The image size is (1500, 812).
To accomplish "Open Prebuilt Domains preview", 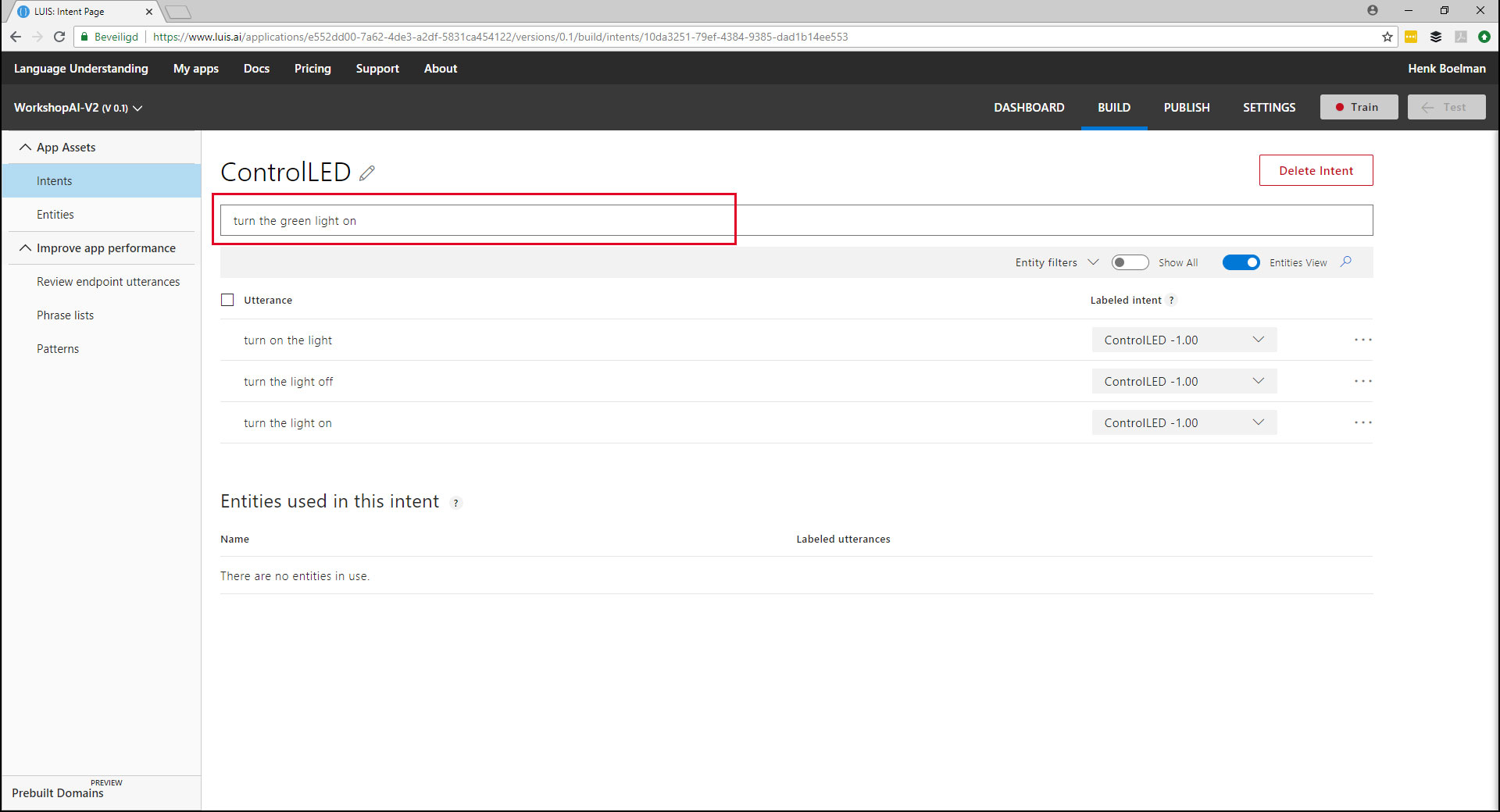I will tap(58, 792).
